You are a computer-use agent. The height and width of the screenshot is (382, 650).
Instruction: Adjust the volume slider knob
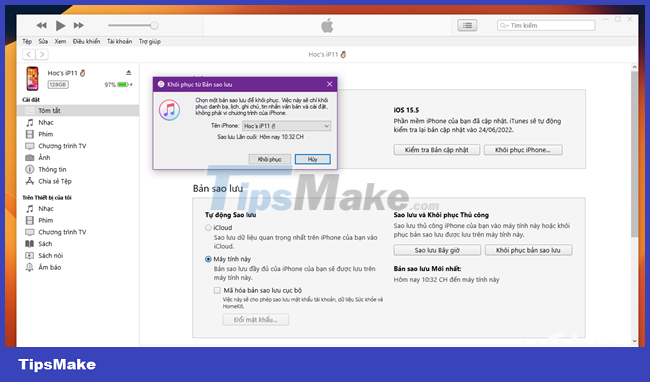154,26
